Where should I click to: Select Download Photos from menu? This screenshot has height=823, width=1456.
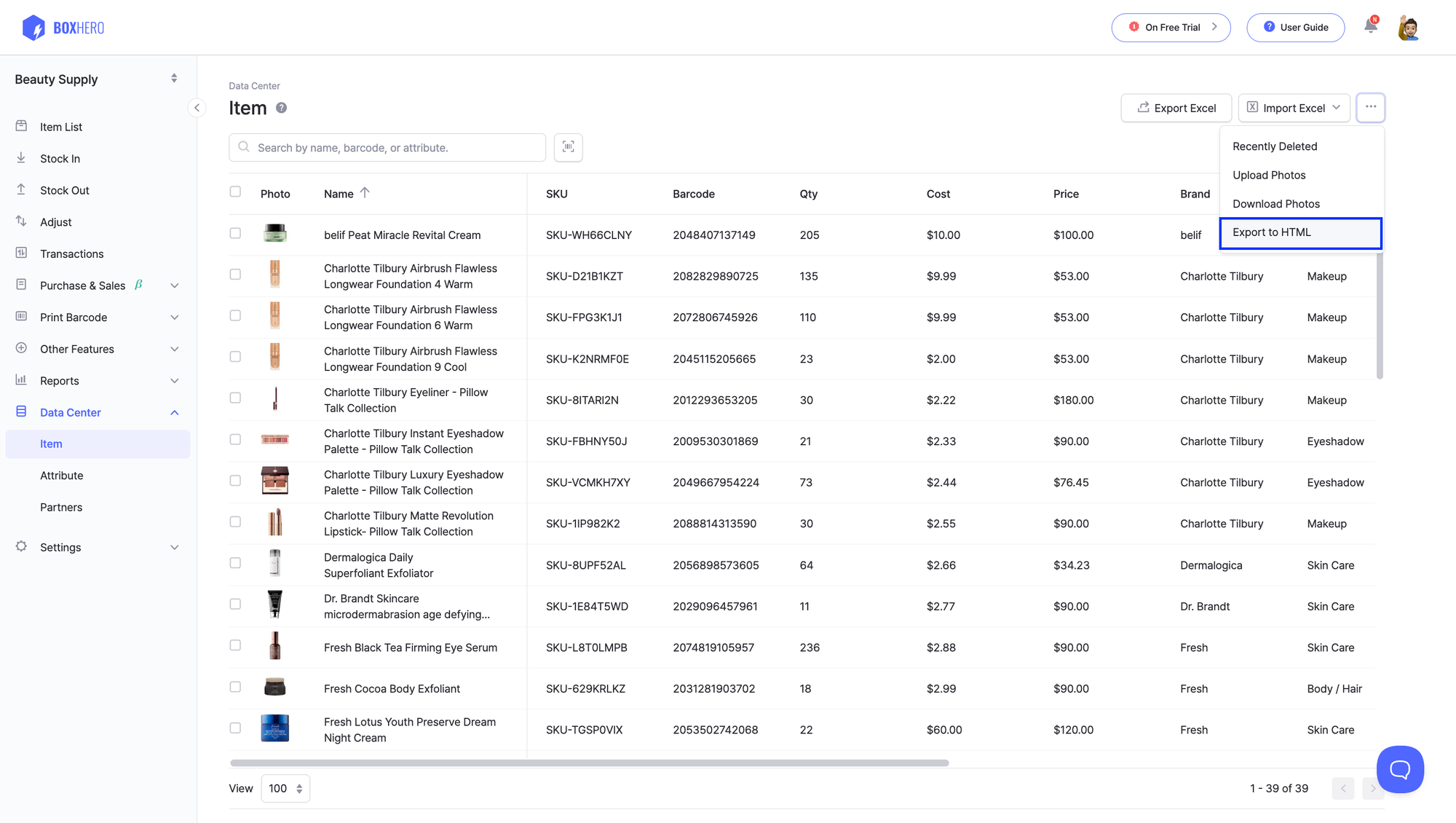point(1301,204)
